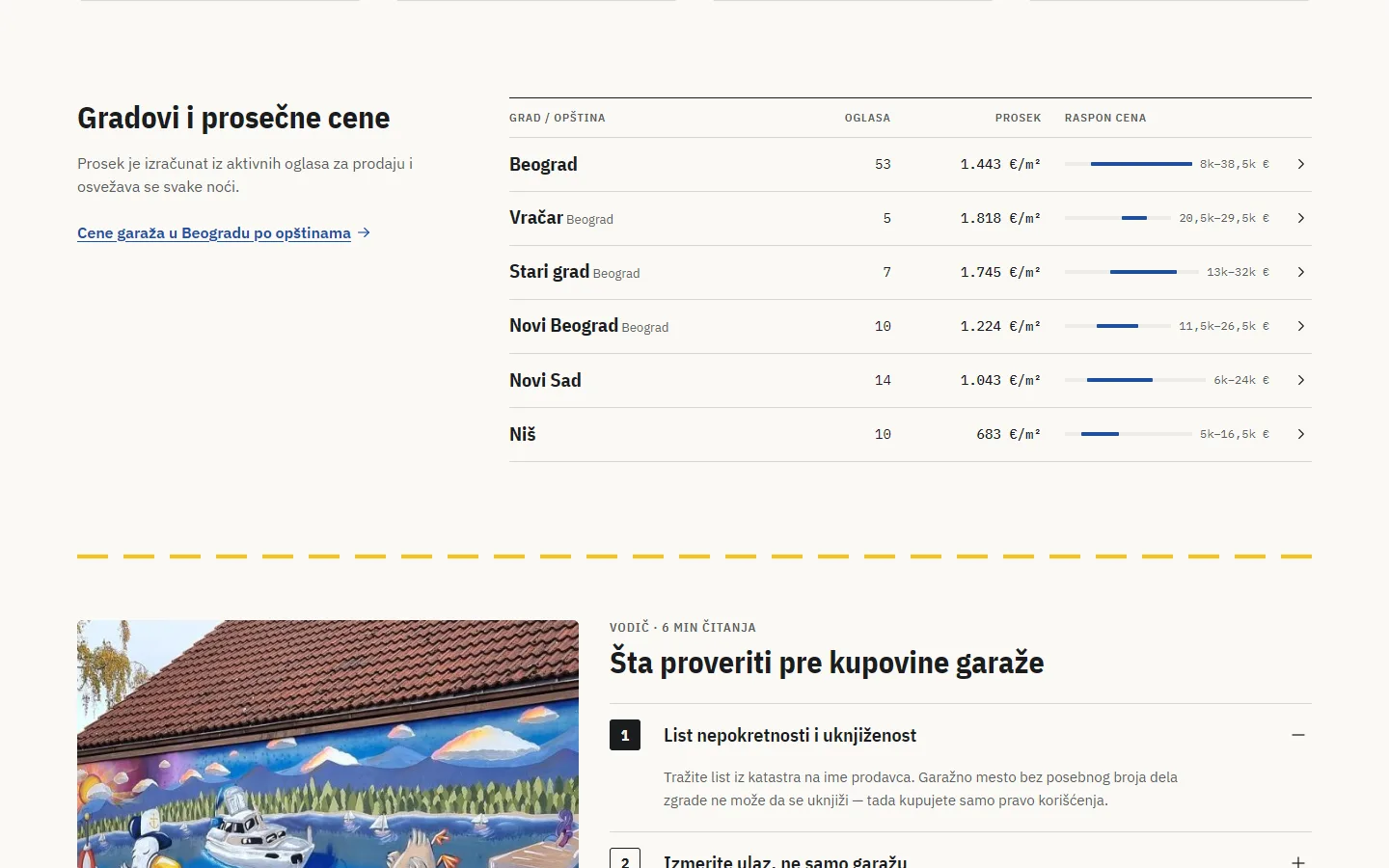Click the heading Šta proveriti pre kupovine garaže
Image resolution: width=1389 pixels, height=868 pixels.
coord(827,663)
